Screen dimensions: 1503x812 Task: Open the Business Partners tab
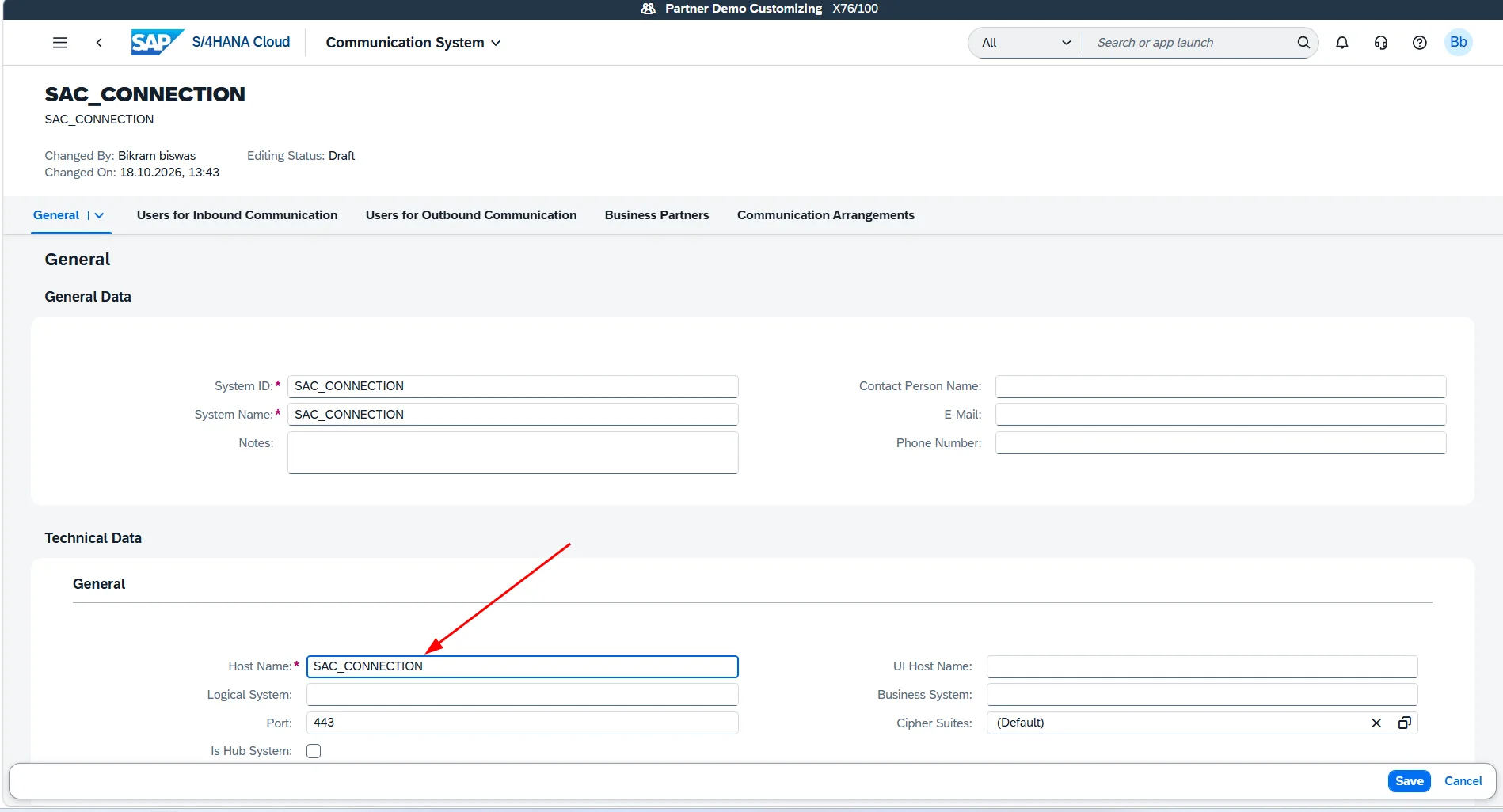coord(656,215)
